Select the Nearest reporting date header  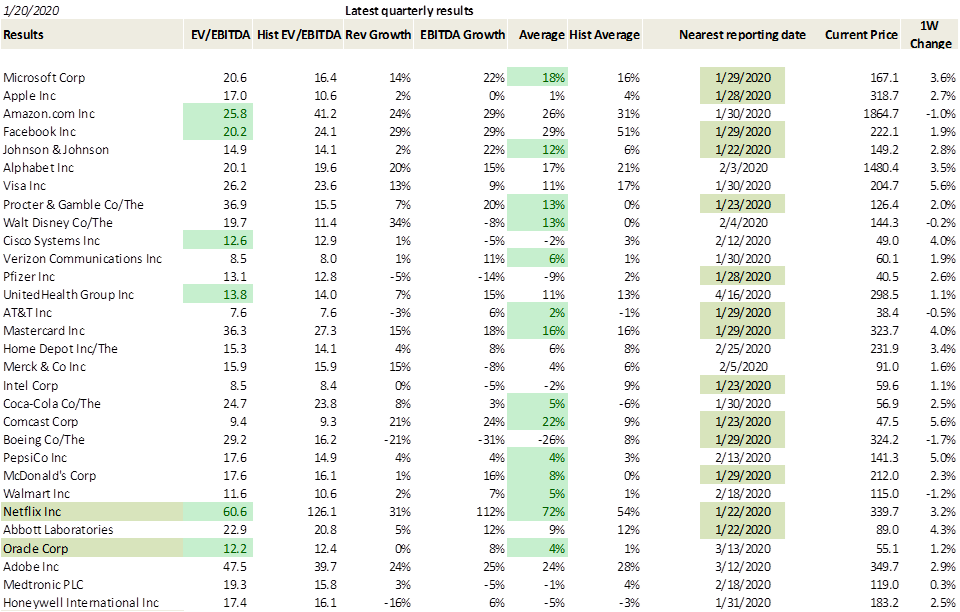742,35
